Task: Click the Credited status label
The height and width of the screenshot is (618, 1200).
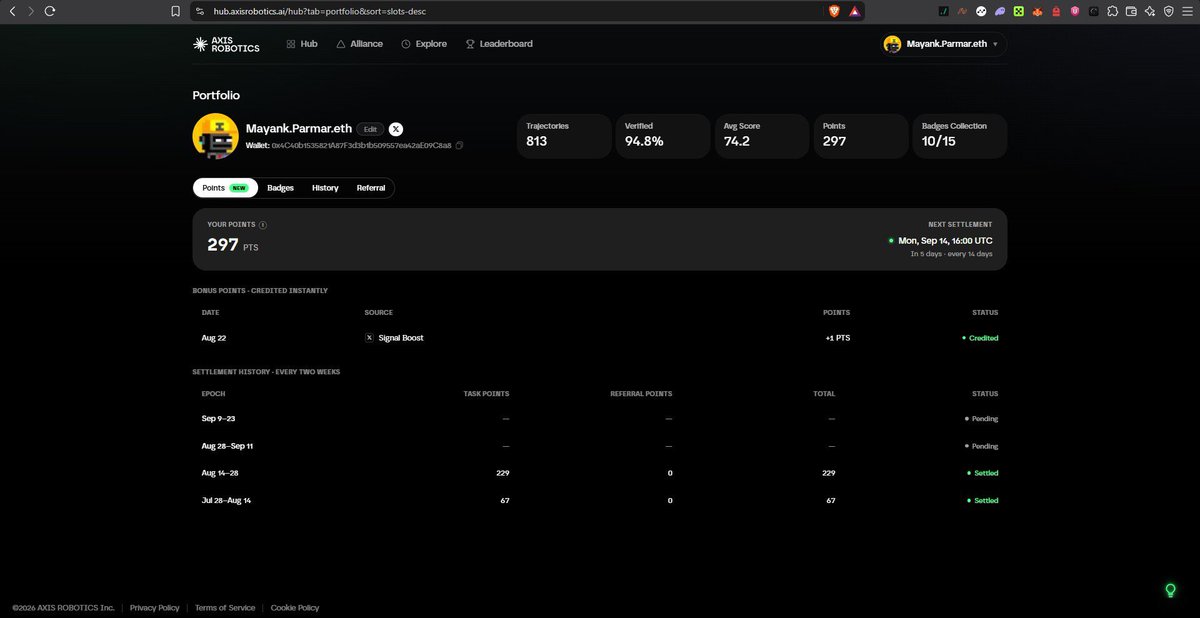Action: pyautogui.click(x=980, y=338)
